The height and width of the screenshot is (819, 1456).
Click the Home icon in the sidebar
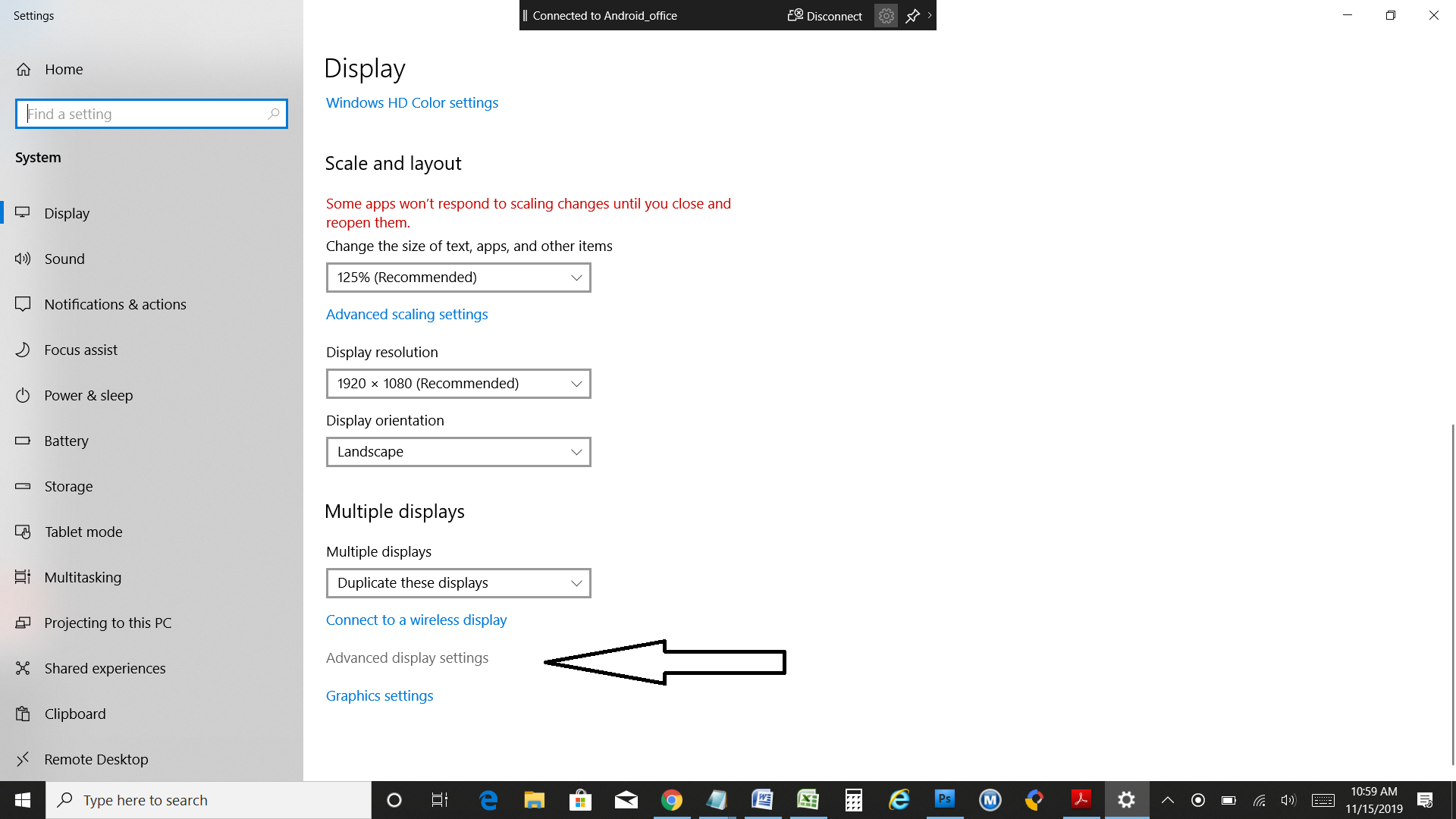click(24, 69)
